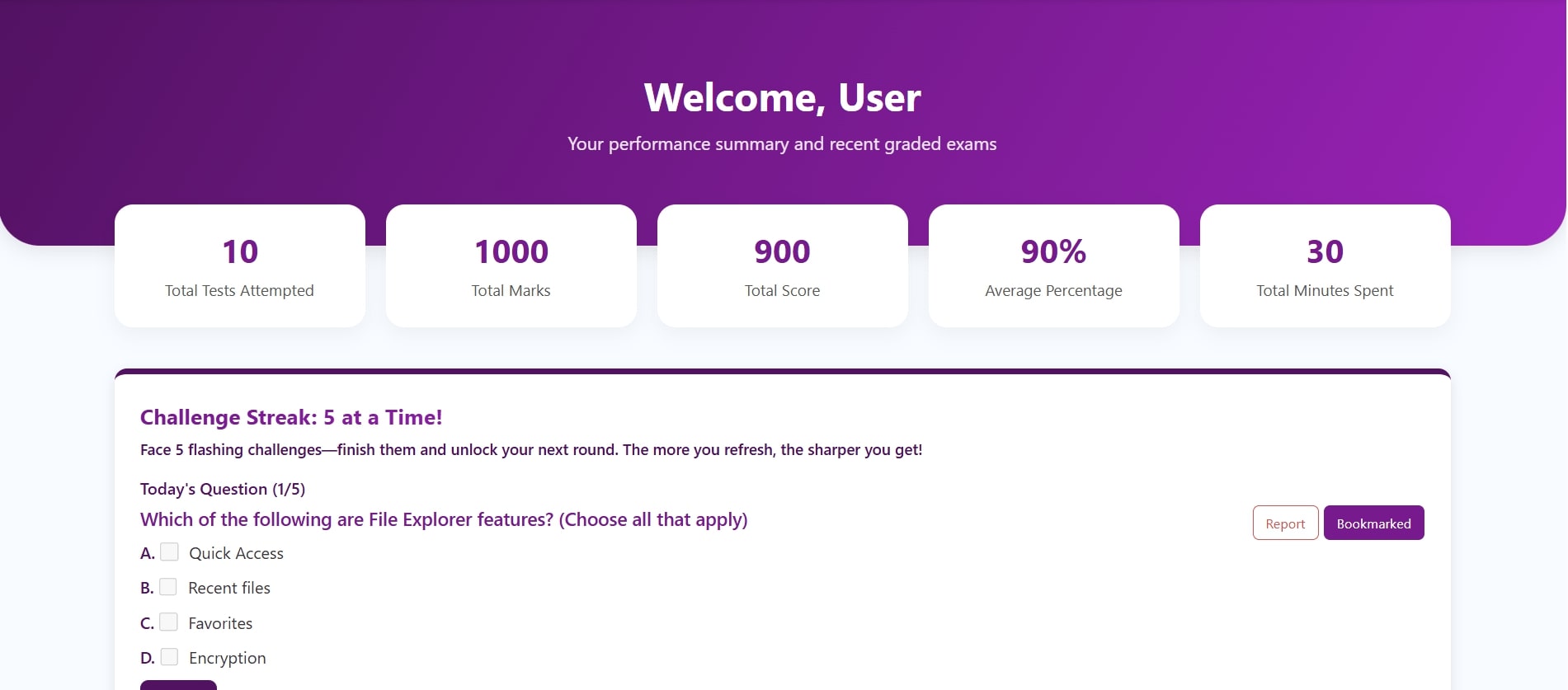
Task: Choose the Favorites answer label
Action: (x=220, y=623)
